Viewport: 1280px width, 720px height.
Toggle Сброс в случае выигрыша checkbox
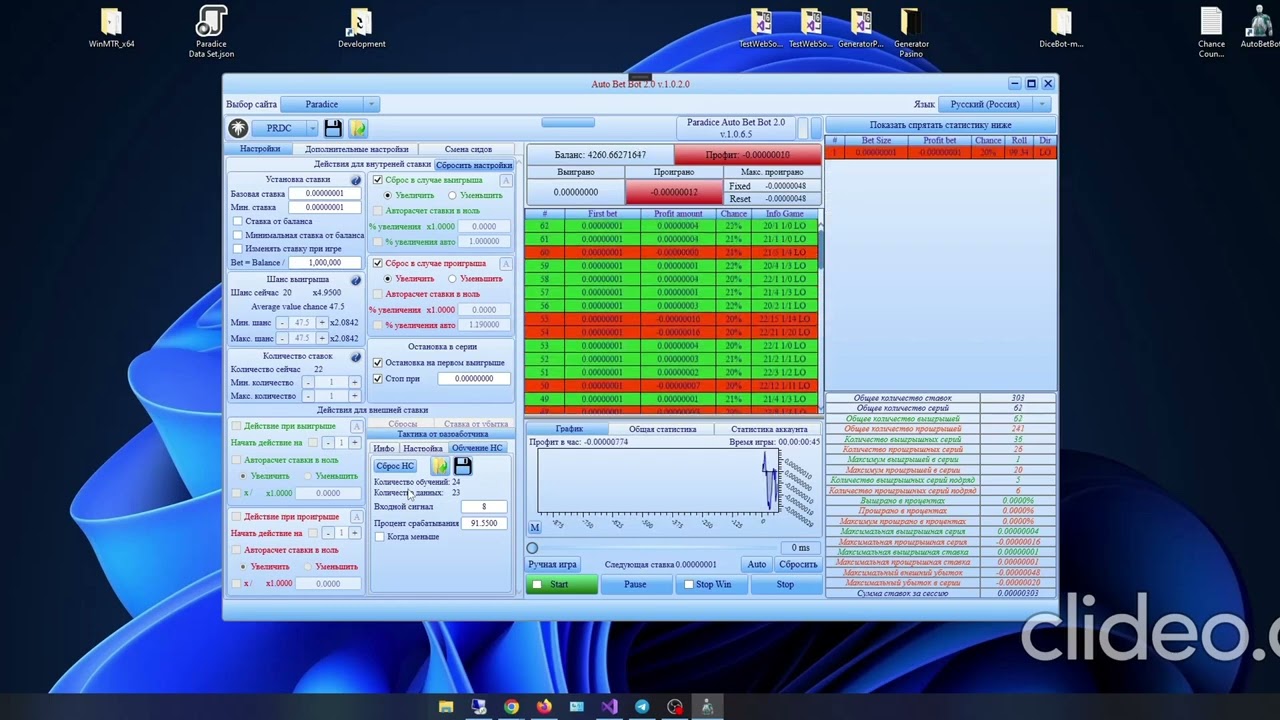(x=377, y=180)
